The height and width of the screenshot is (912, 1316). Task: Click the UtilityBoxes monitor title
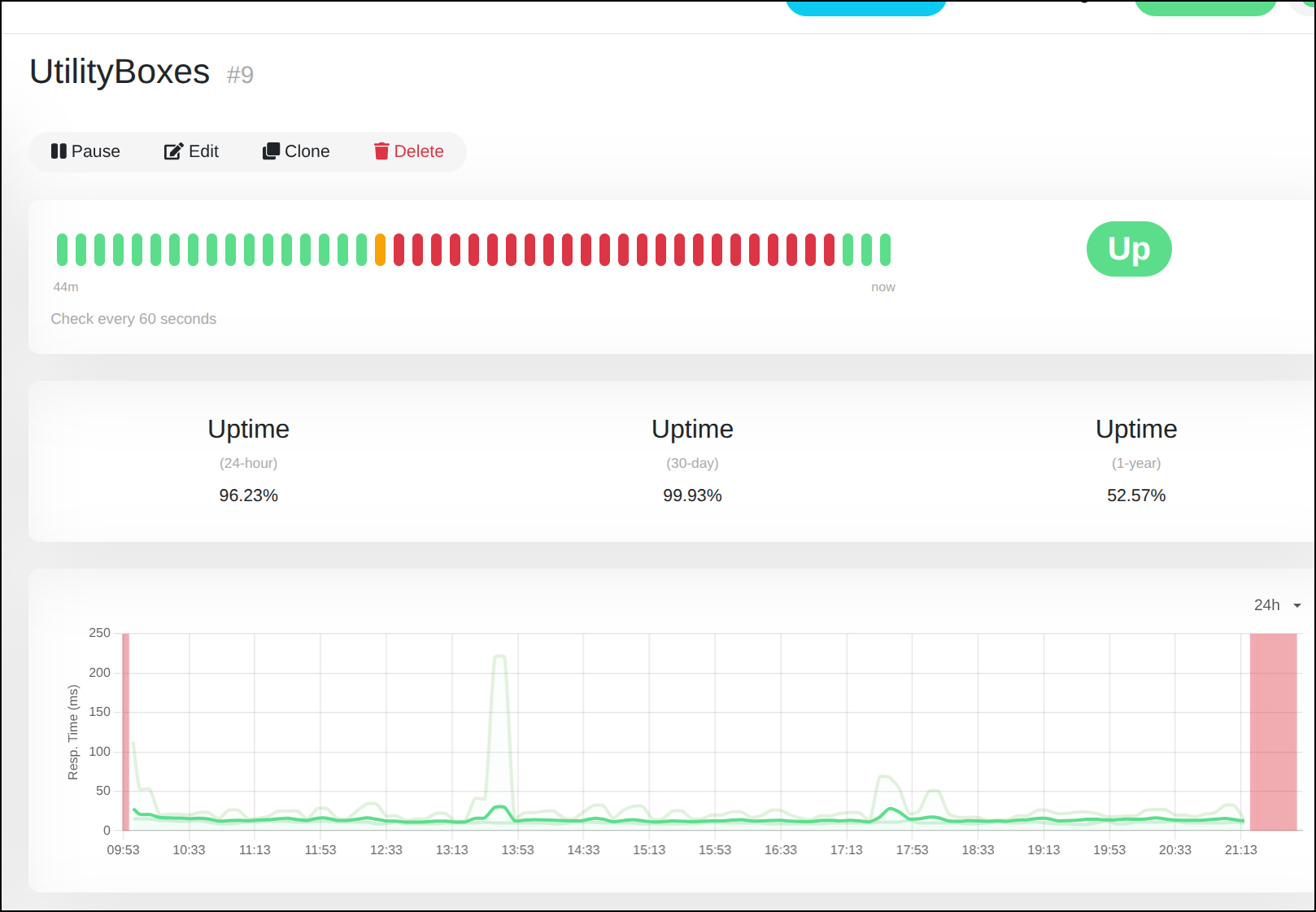(120, 72)
